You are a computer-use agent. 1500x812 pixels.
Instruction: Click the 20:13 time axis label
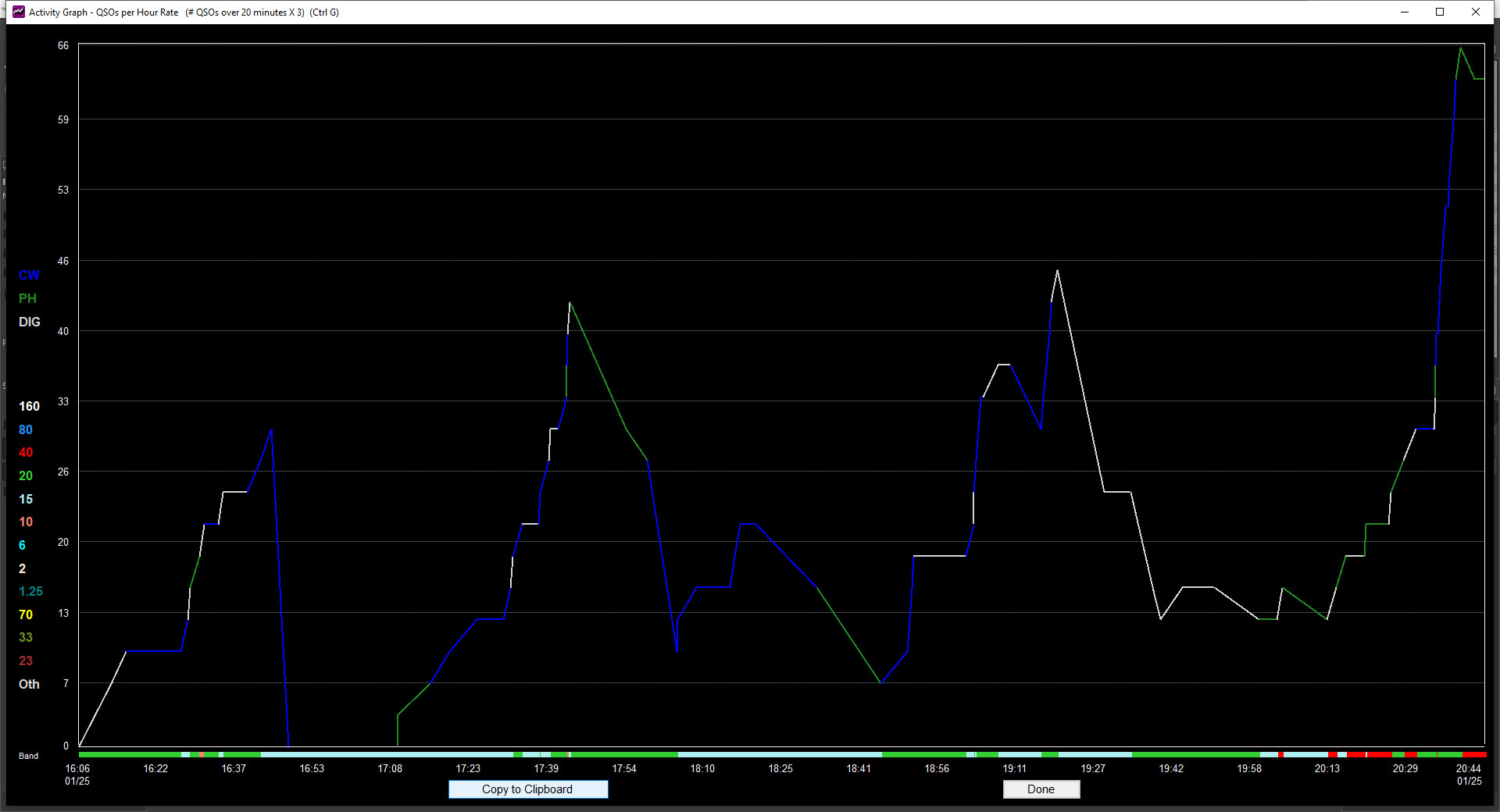pos(1327,768)
